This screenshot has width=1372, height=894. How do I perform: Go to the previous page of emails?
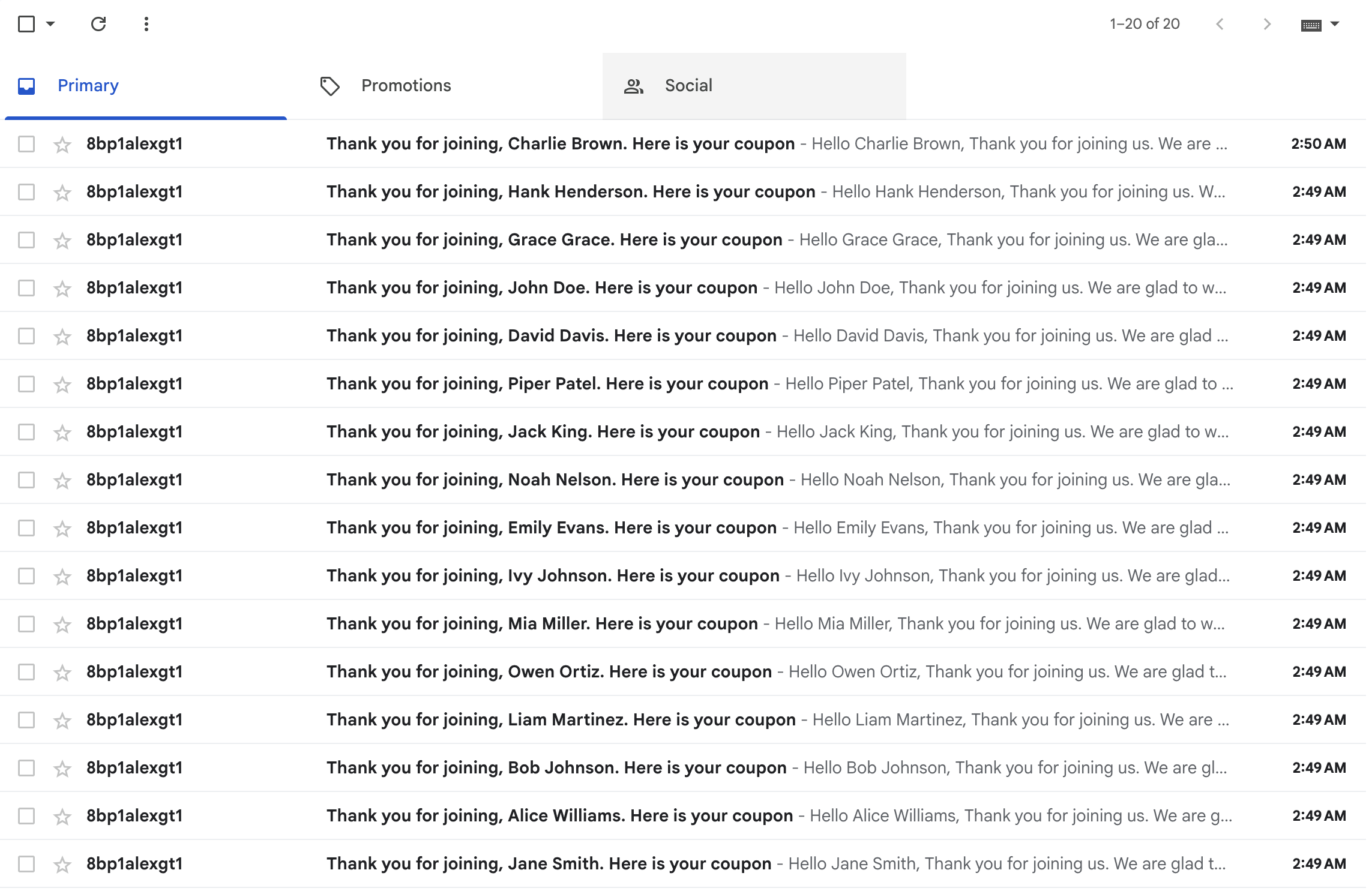(1220, 24)
